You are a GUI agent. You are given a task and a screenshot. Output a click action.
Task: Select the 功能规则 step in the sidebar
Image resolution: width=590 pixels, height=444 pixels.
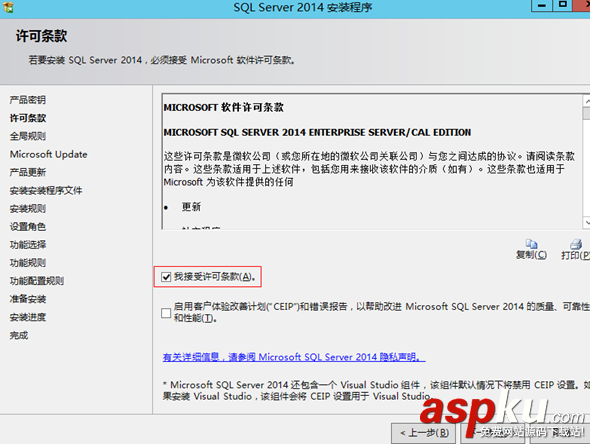point(27,263)
